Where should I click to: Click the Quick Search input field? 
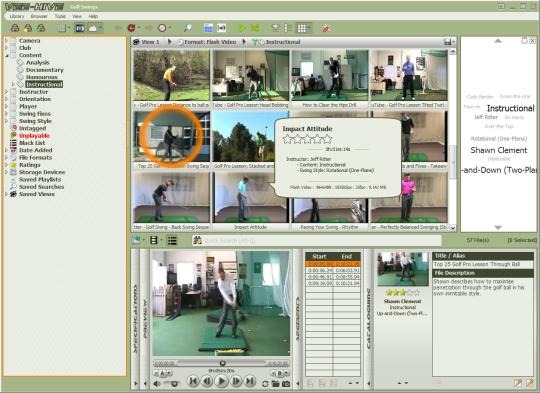click(321, 240)
